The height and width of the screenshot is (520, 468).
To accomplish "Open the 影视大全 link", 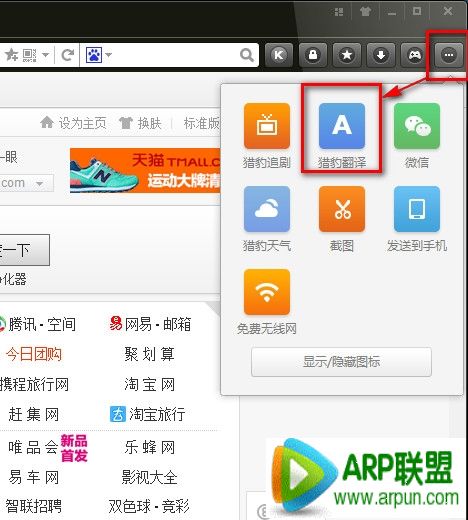I will [x=149, y=477].
